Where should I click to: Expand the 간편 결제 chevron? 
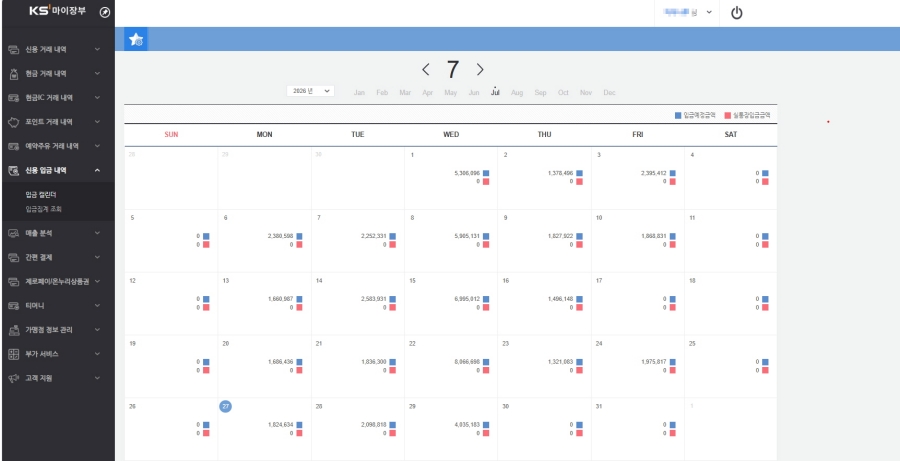click(x=98, y=257)
